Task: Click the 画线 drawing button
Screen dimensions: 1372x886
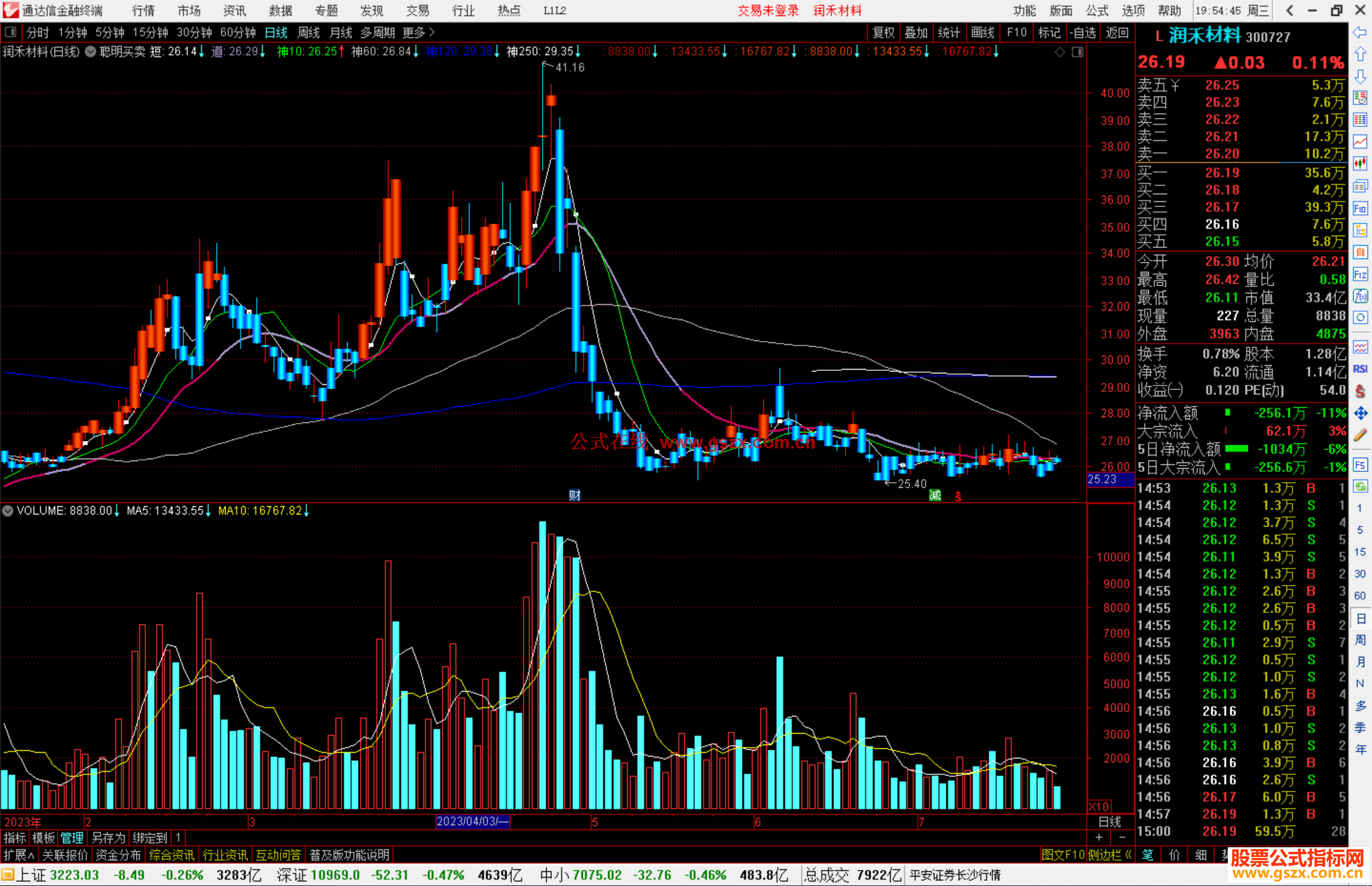Action: point(982,32)
